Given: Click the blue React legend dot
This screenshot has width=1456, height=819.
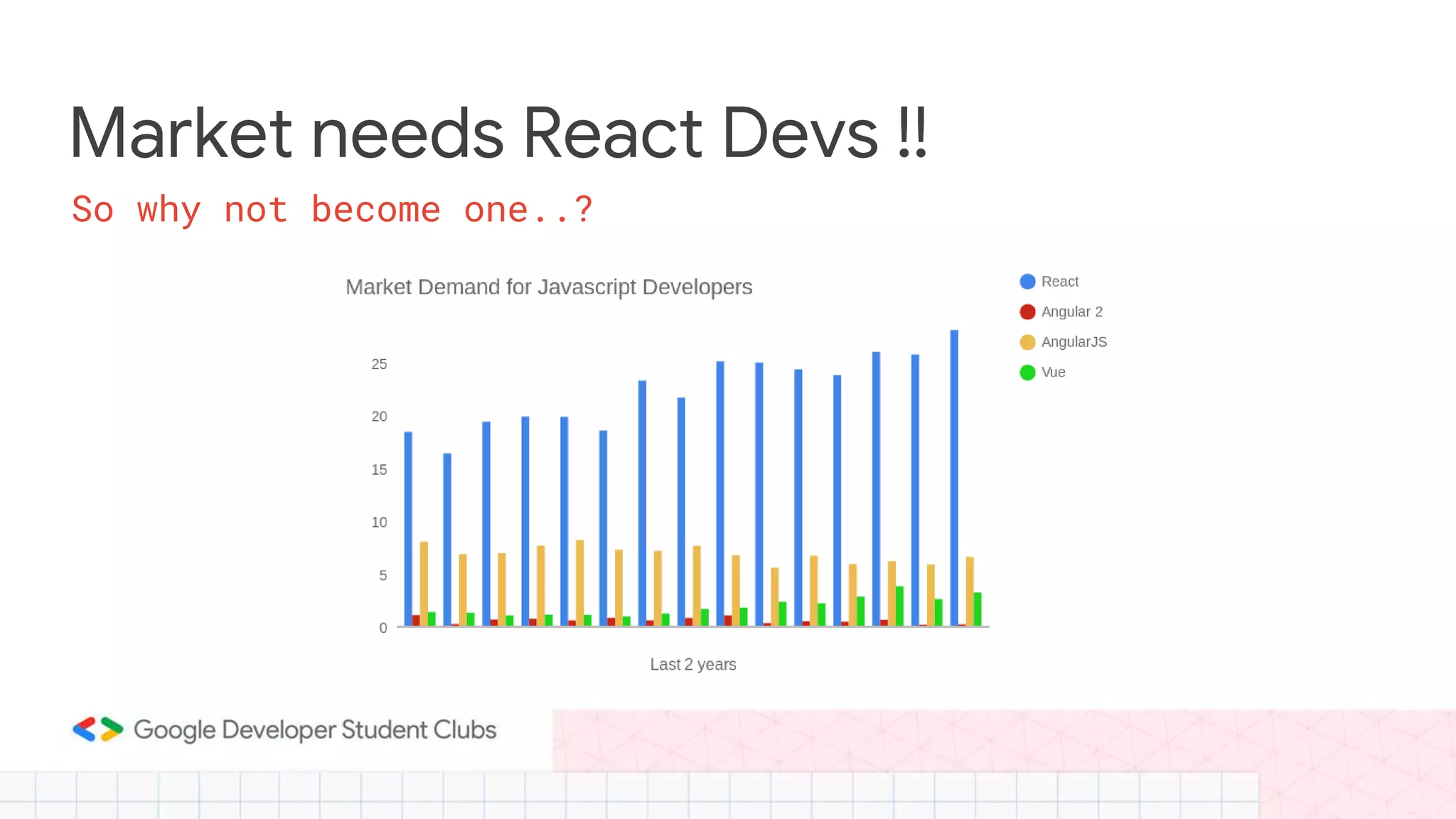Looking at the screenshot, I should pos(1027,282).
